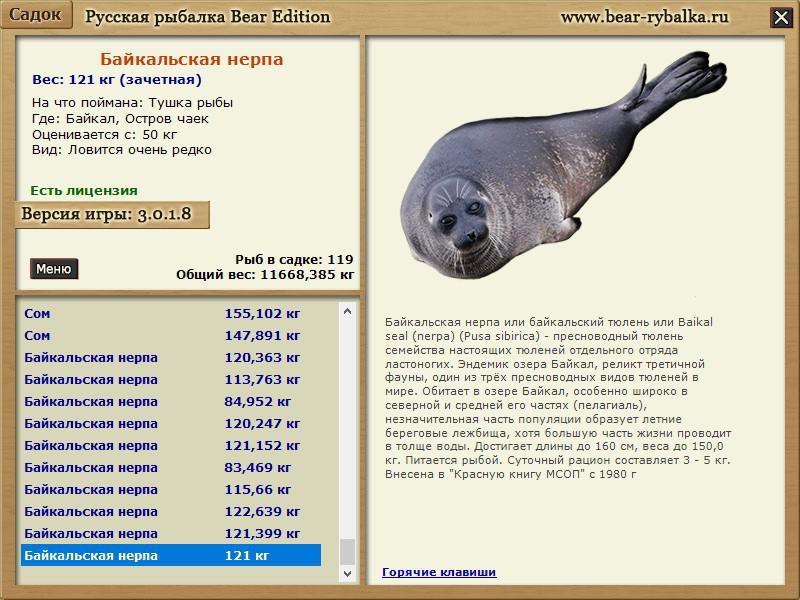
Task: Select the Сом weighing 147,891 кг
Action: coord(170,335)
